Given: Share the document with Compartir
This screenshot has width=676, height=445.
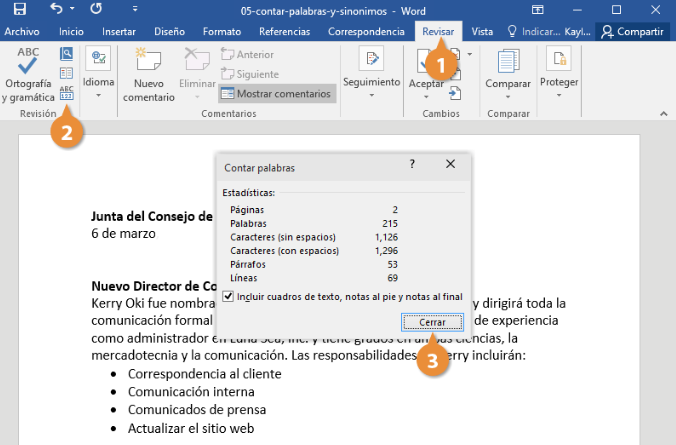Looking at the screenshot, I should coord(632,31).
